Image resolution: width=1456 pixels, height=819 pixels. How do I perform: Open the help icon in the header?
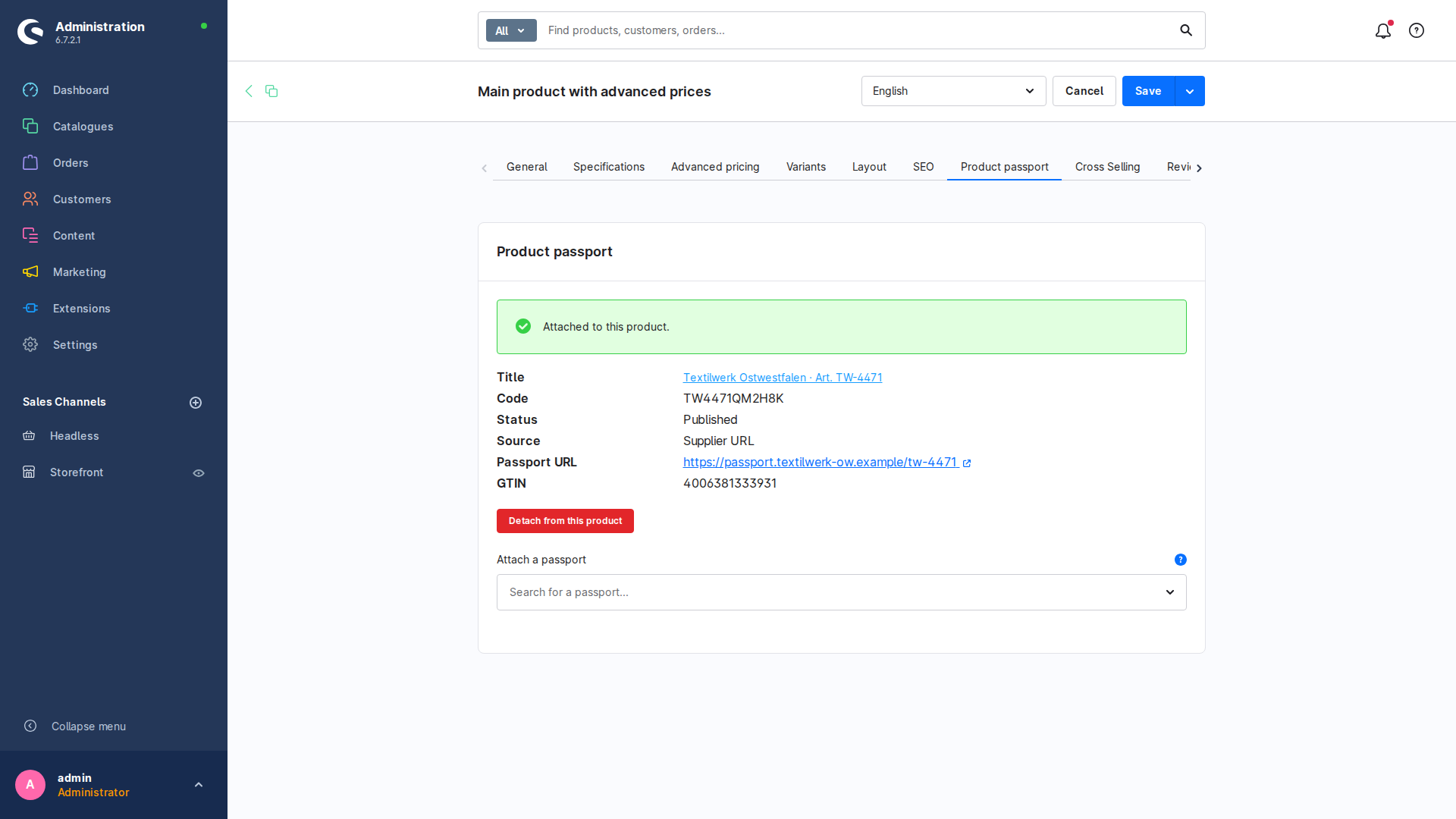coord(1417,30)
